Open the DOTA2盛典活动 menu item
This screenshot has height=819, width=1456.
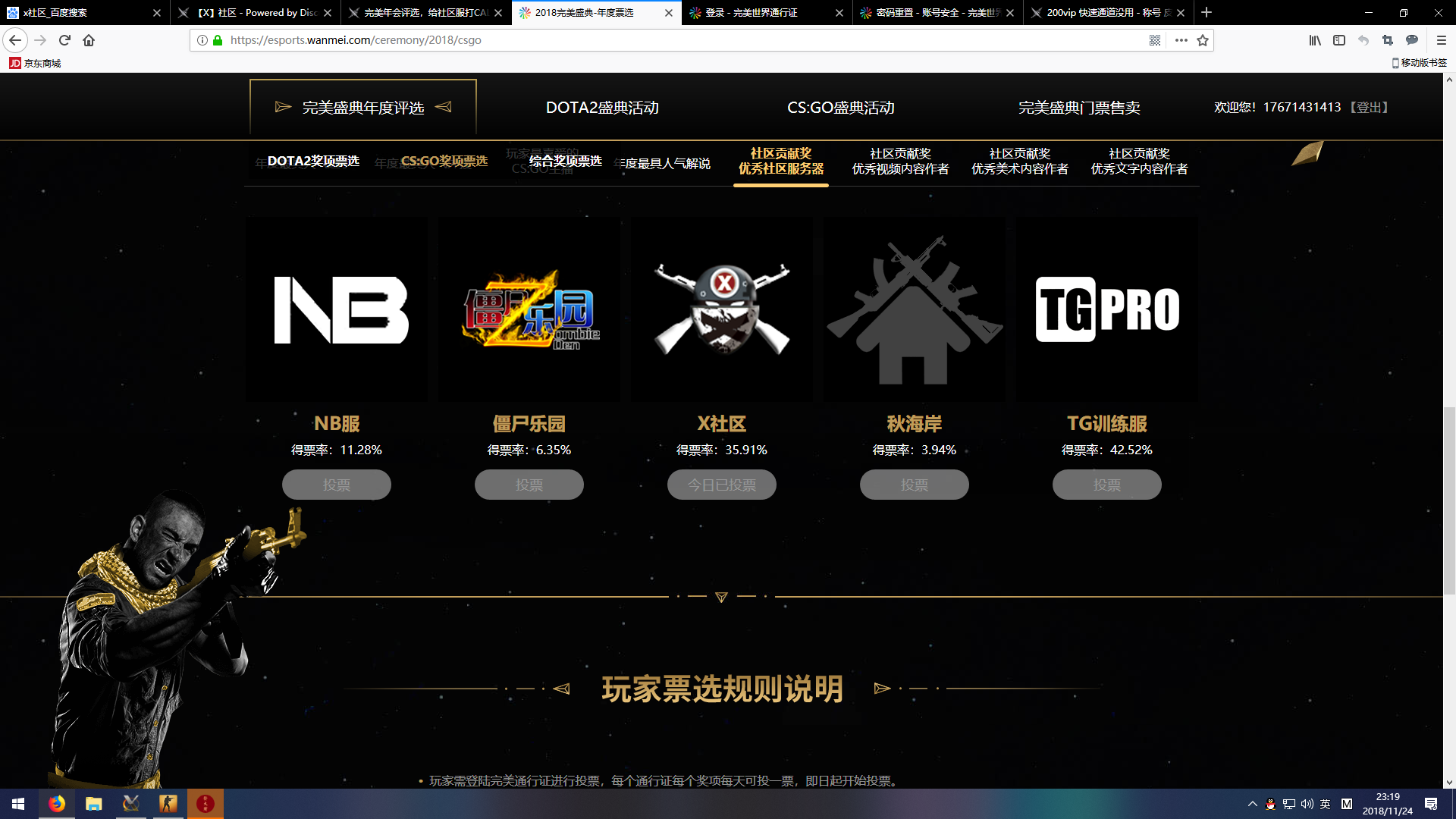[x=602, y=108]
